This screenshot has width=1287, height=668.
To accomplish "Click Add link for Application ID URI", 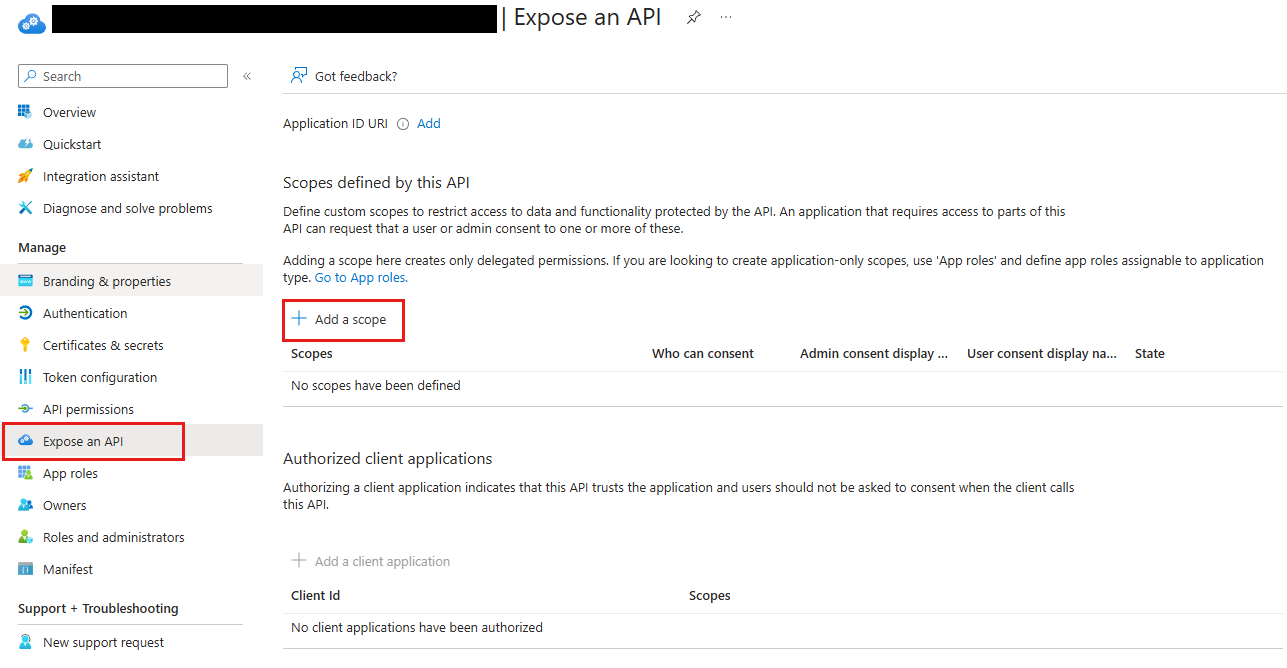I will pyautogui.click(x=429, y=124).
